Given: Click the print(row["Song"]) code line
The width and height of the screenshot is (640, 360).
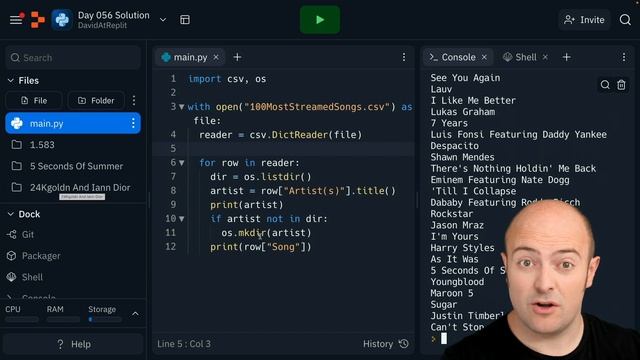Looking at the screenshot, I should pos(261,247).
